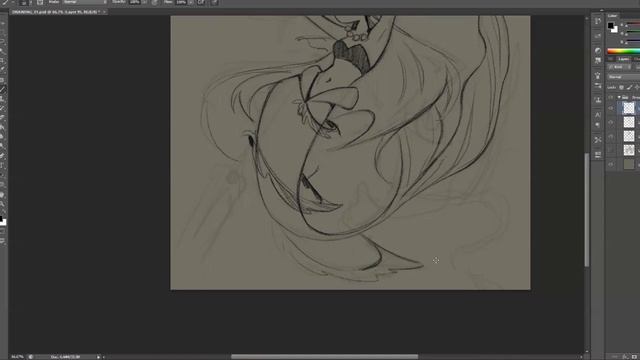This screenshot has height=360, width=640.
Task: Toggle lock image pixels brush icon
Action: tap(629, 87)
